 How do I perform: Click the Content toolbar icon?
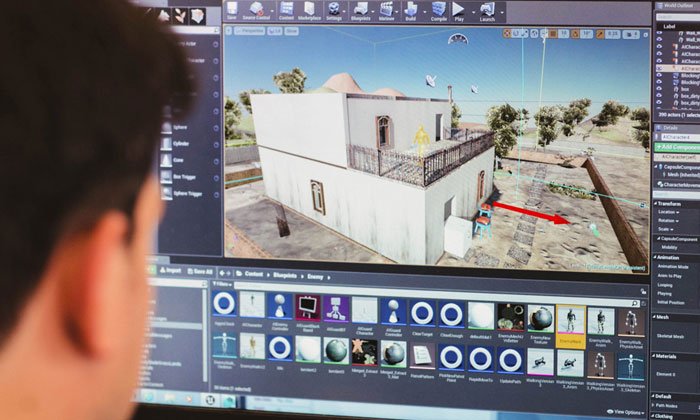(286, 11)
